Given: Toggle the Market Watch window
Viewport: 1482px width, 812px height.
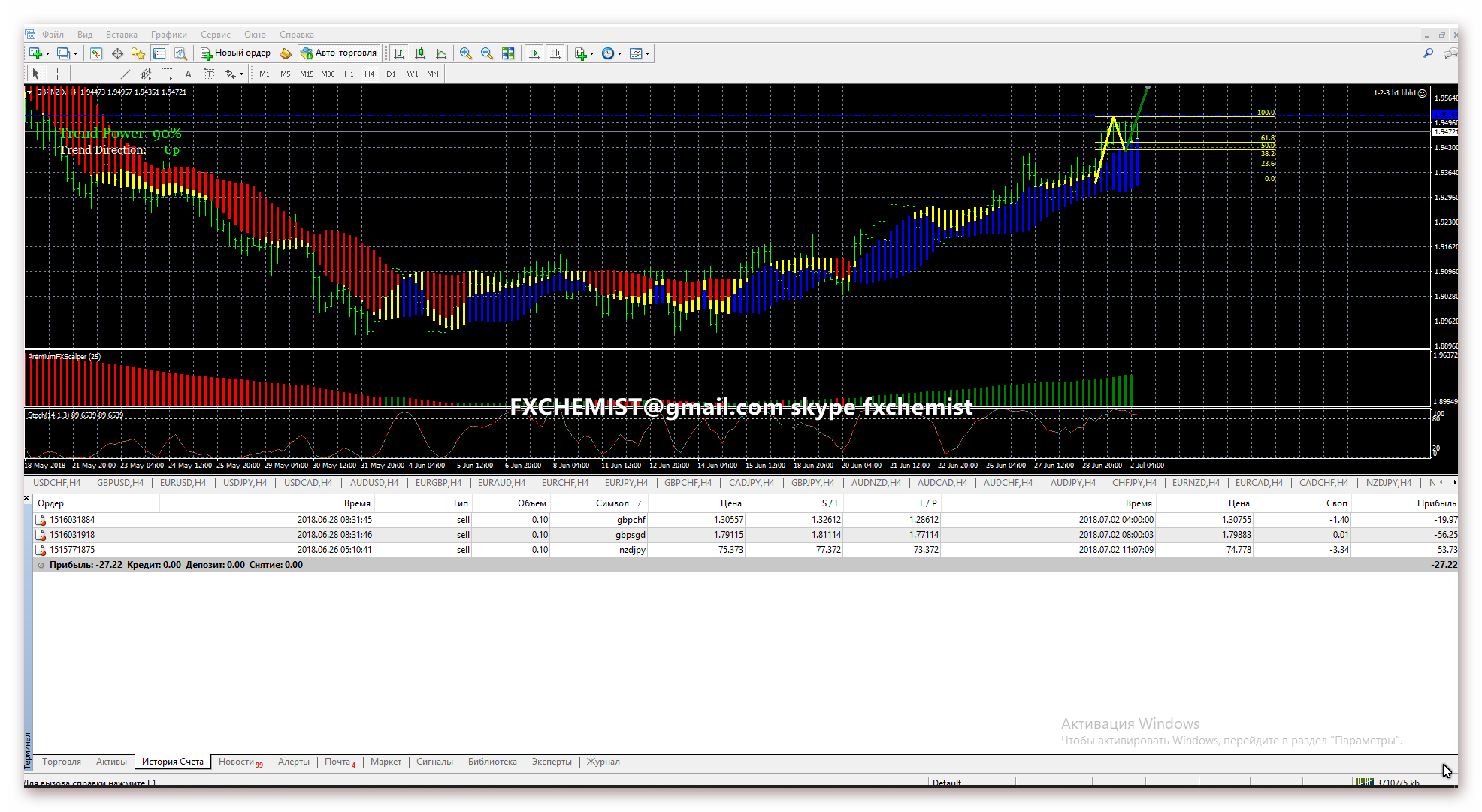Looking at the screenshot, I should point(96,53).
